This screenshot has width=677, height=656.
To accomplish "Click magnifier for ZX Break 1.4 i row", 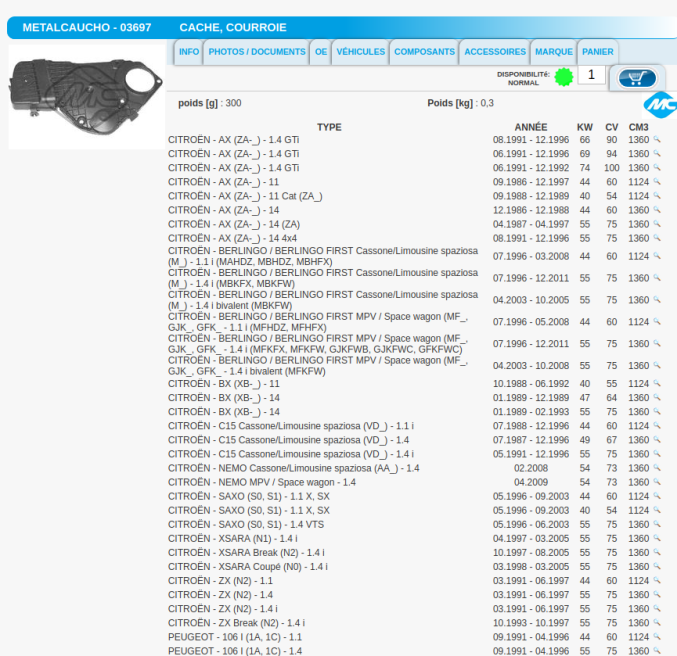I will pyautogui.click(x=658, y=623).
